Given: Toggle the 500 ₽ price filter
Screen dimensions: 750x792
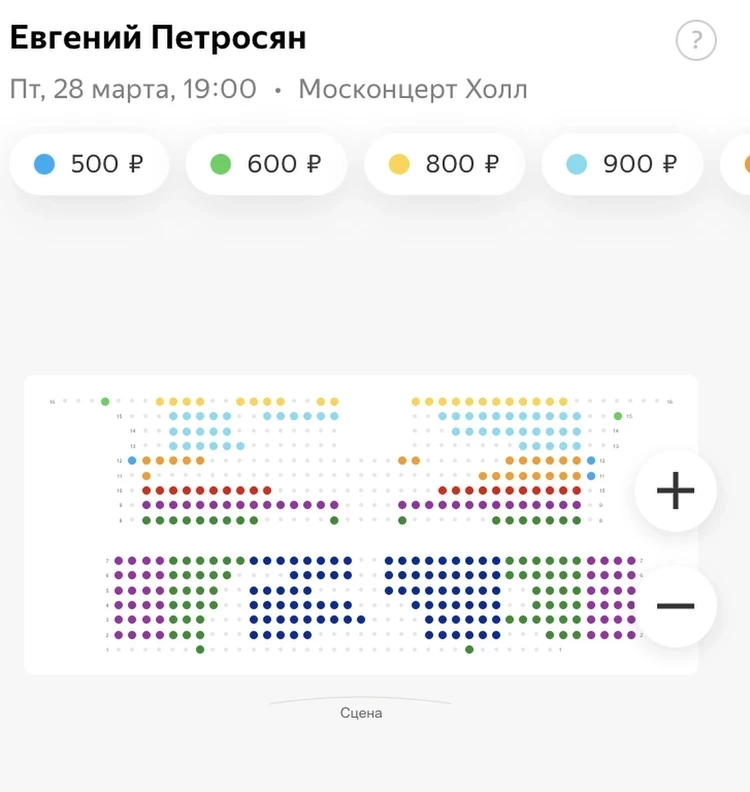Looking at the screenshot, I should pos(89,164).
